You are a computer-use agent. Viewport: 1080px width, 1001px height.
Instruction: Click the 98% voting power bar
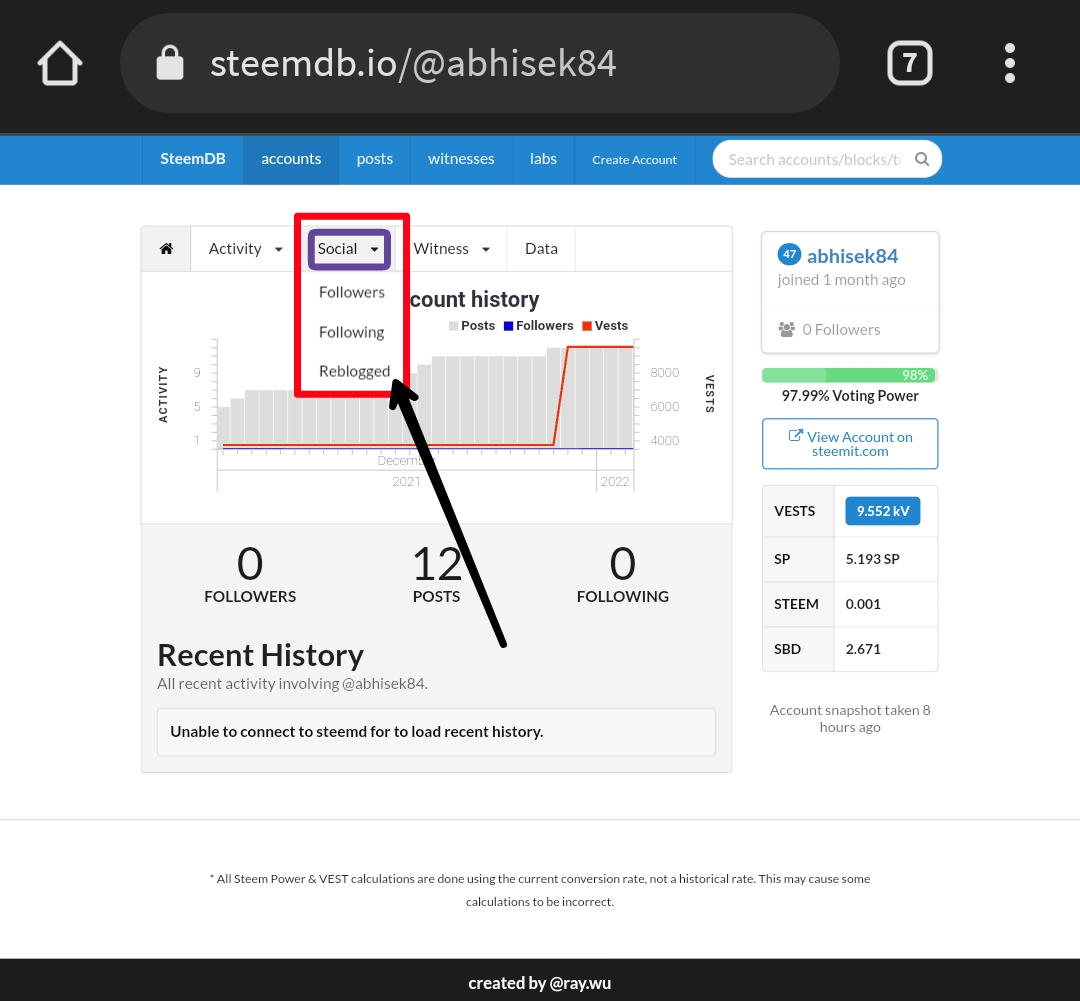pyautogui.click(x=850, y=375)
